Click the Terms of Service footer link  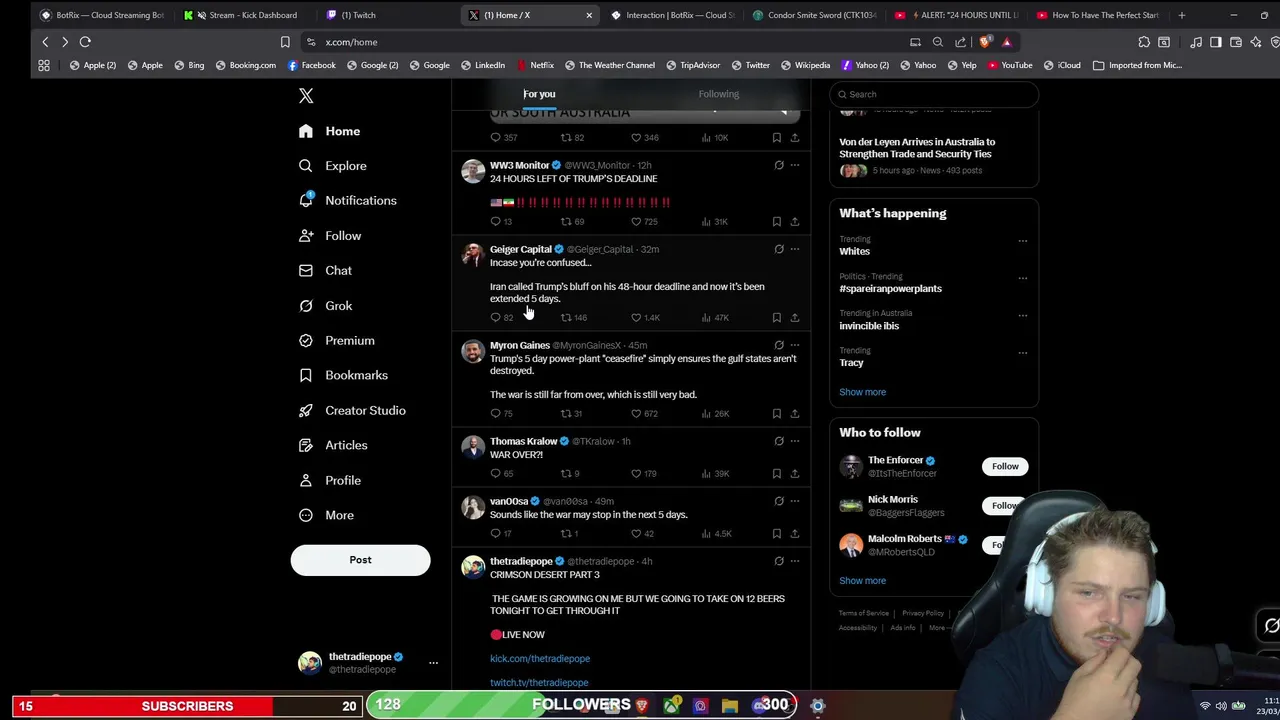(x=864, y=613)
